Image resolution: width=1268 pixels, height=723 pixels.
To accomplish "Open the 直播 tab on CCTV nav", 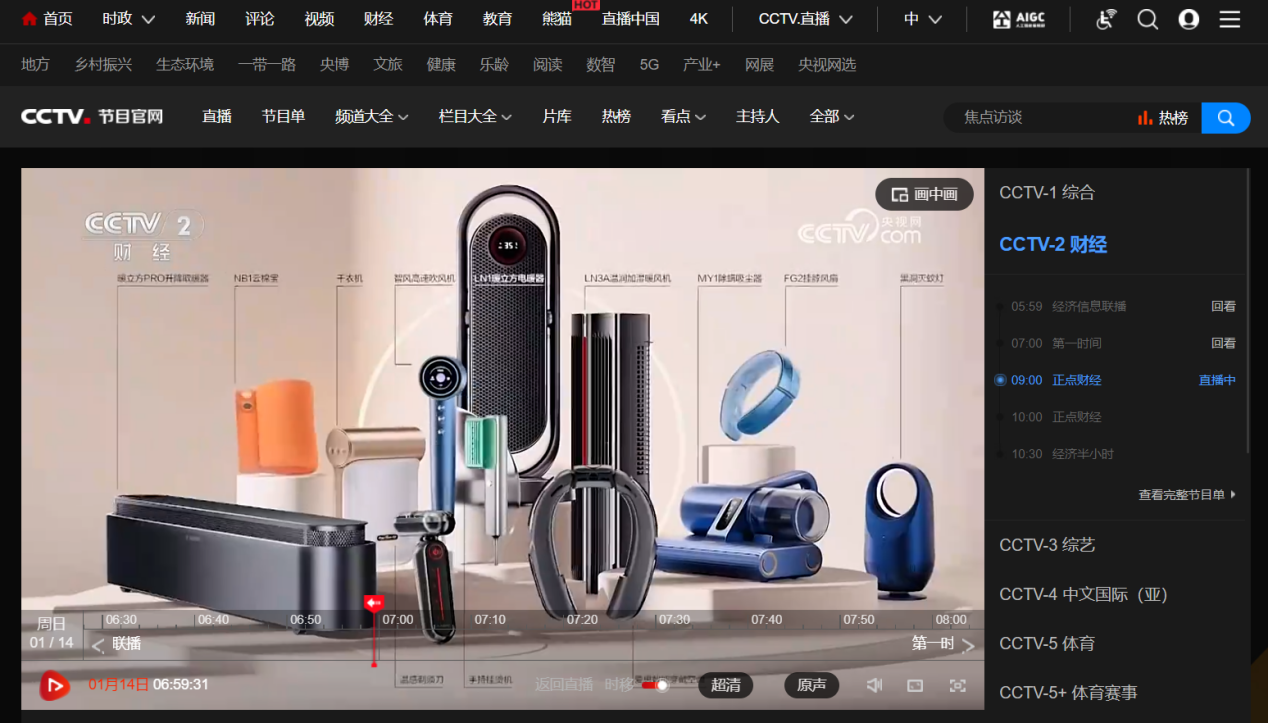I will pos(217,117).
